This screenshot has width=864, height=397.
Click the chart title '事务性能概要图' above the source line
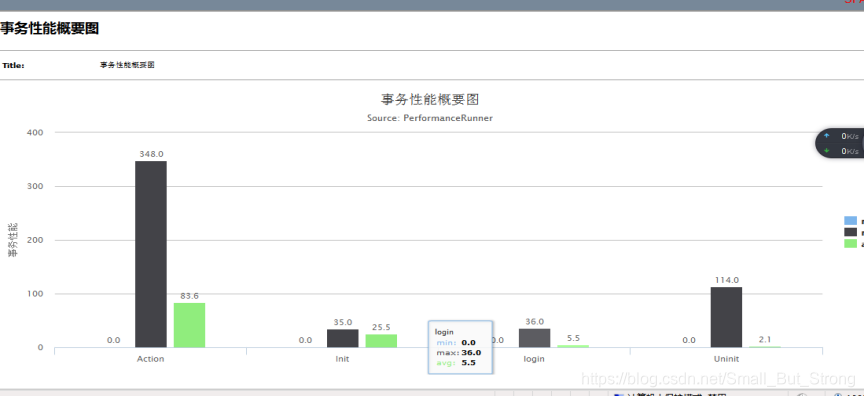click(430, 100)
